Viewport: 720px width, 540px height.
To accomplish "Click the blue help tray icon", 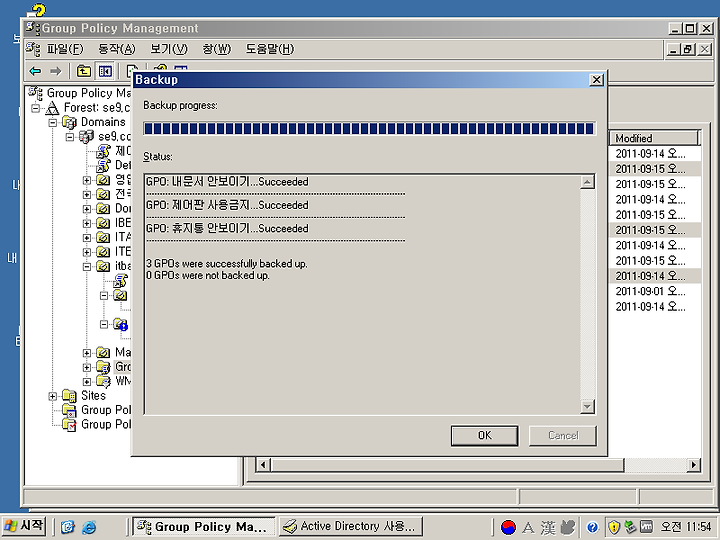I will [593, 527].
